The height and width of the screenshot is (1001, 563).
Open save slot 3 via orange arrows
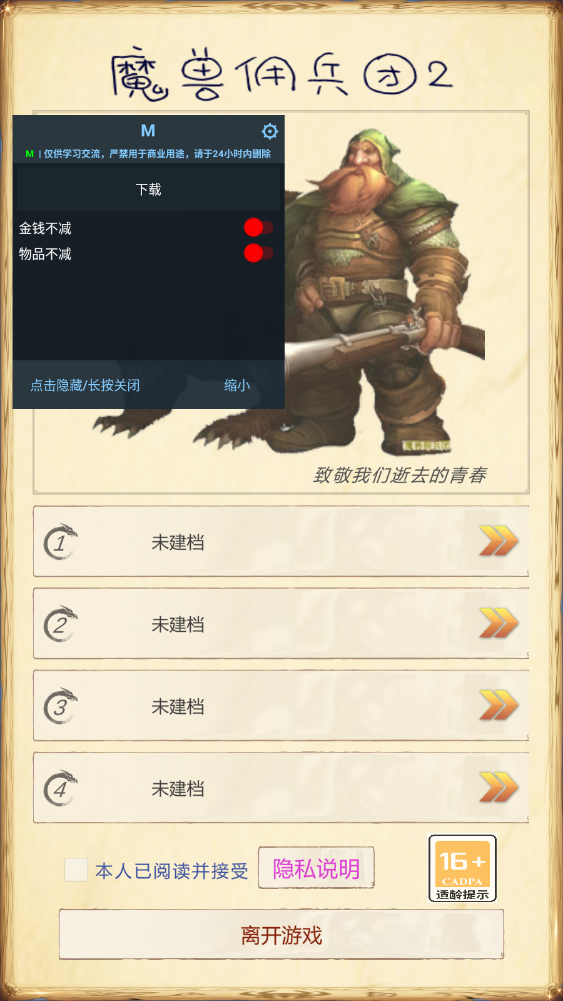coord(499,705)
